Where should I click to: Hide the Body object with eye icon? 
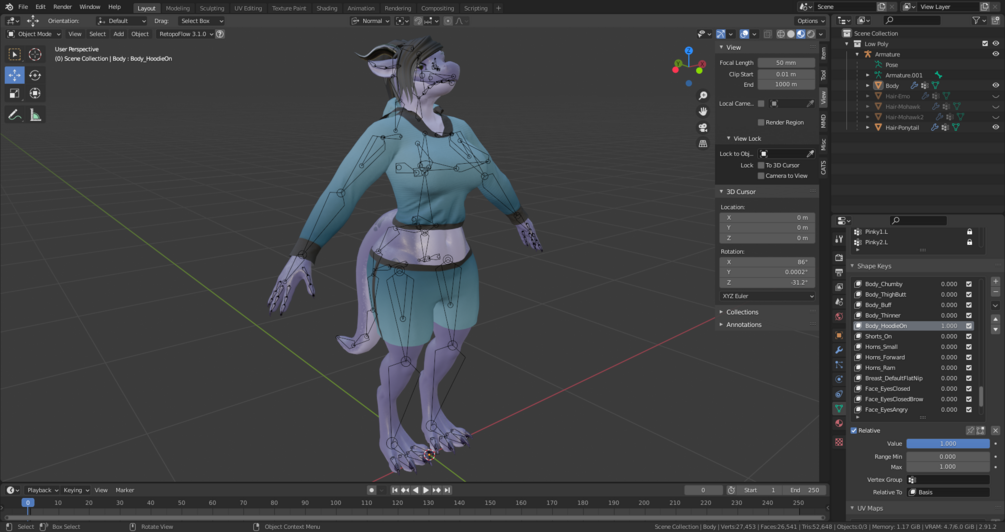point(995,85)
